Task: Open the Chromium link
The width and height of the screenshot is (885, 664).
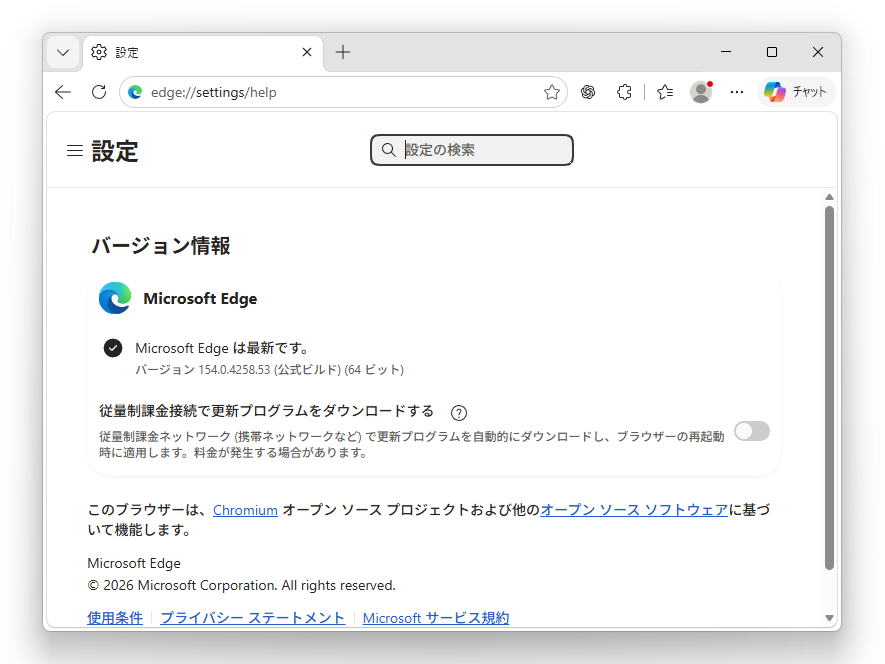Action: click(245, 510)
